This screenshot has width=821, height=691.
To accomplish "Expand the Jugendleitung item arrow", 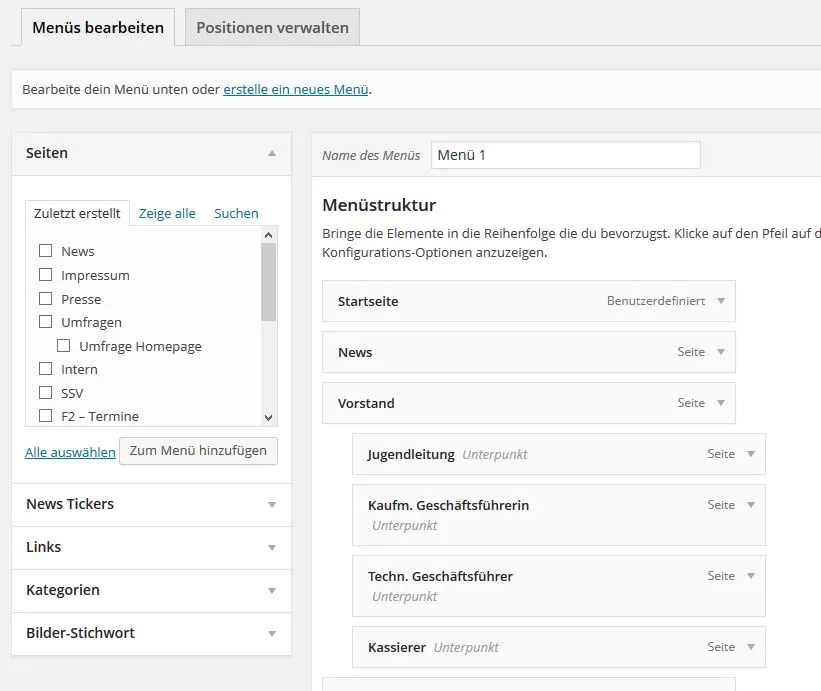I will click(x=751, y=454).
